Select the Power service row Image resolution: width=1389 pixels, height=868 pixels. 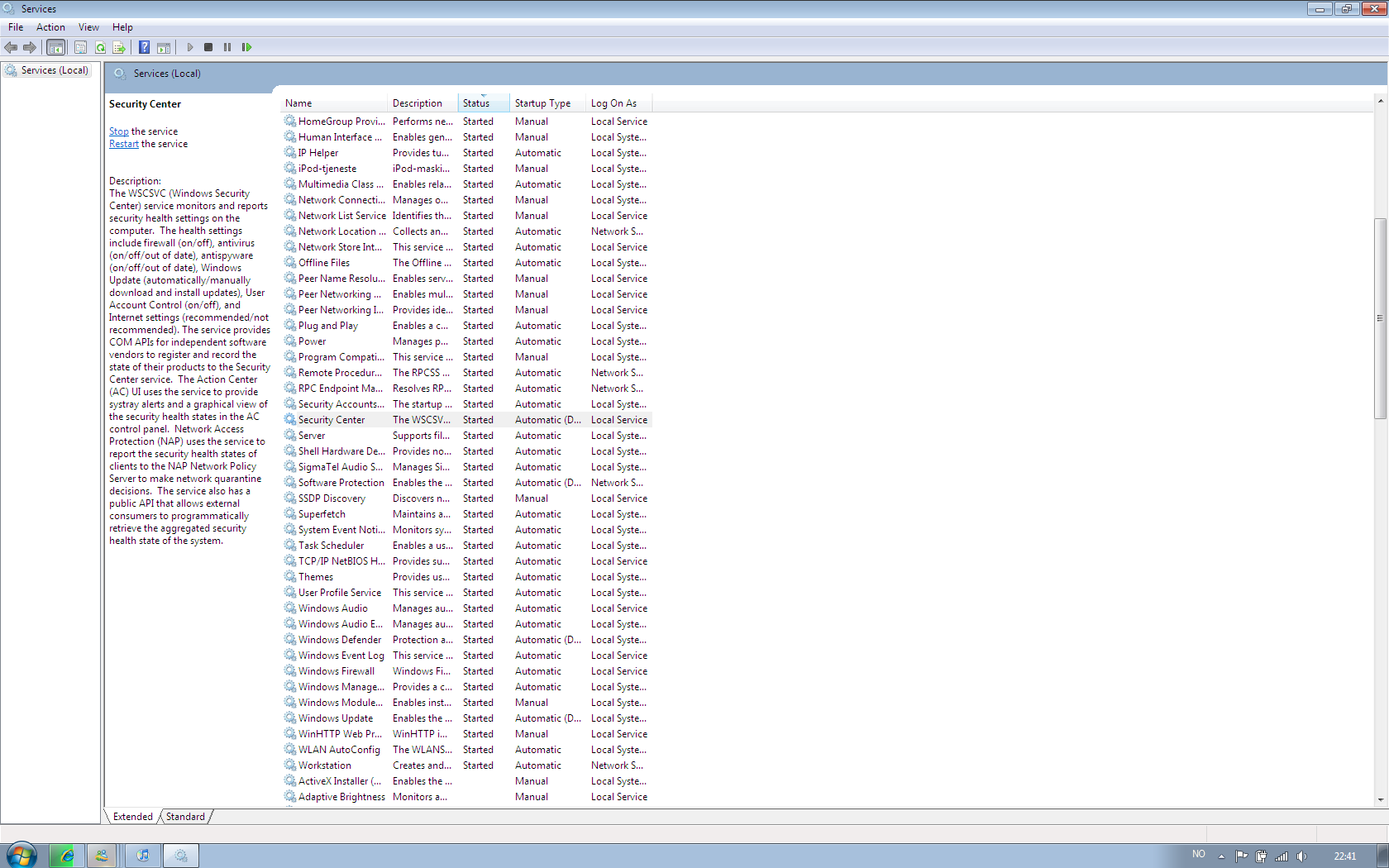tap(467, 341)
